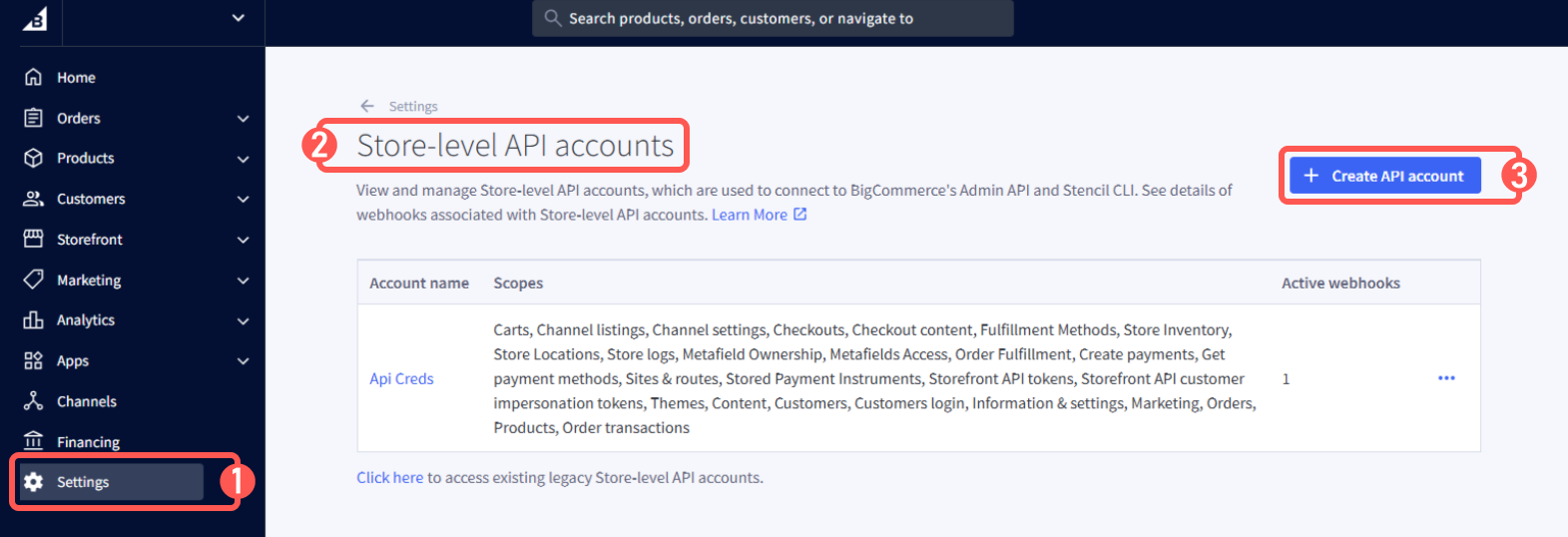Viewport: 1568px width, 537px height.
Task: Click the Financing bank icon
Action: (x=34, y=441)
